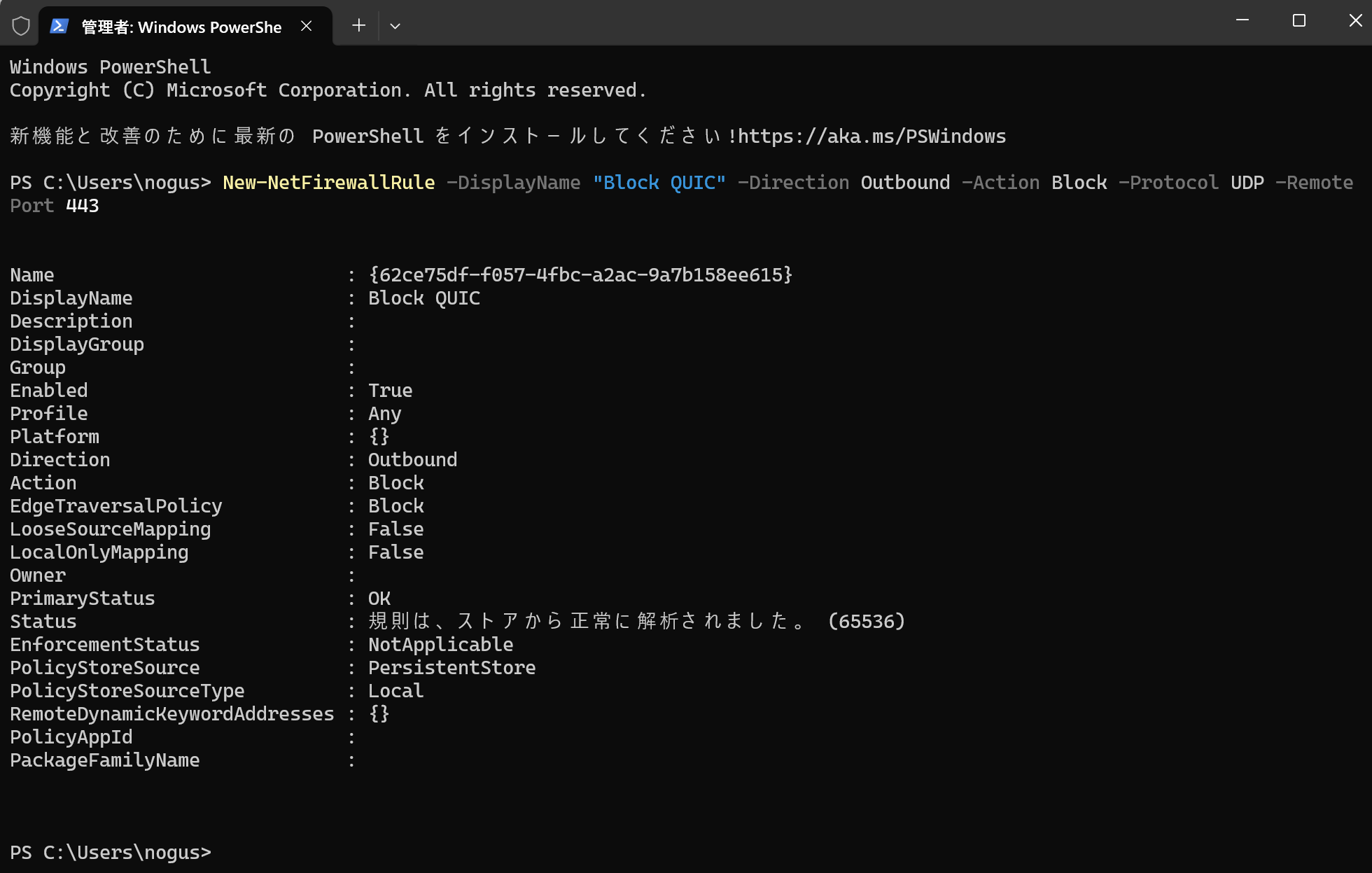The image size is (1372, 873).
Task: Click the rule GUID in the Name row
Action: pyautogui.click(x=580, y=275)
